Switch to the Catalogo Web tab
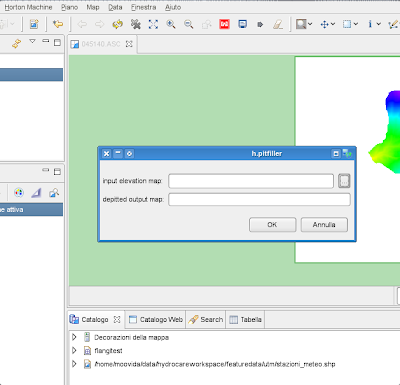Screen dimensions: 400x385 [156, 320]
